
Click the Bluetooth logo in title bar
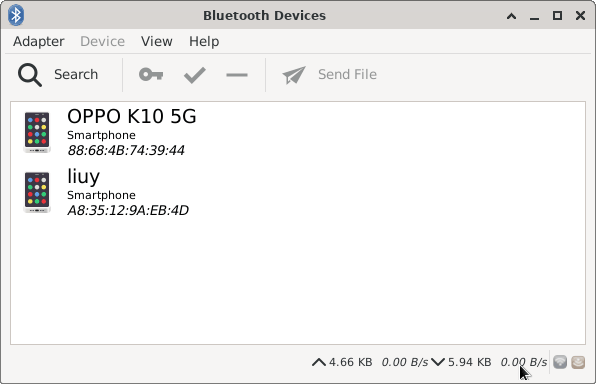click(16, 15)
